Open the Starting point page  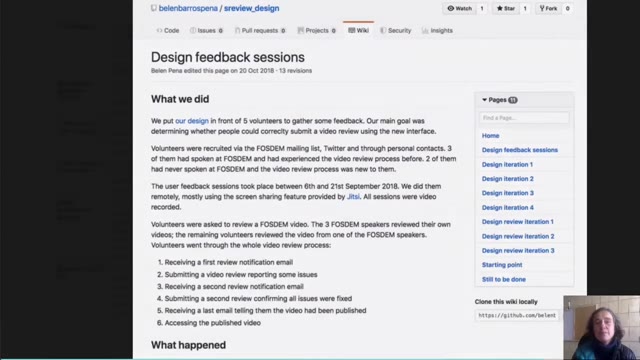[x=502, y=265]
